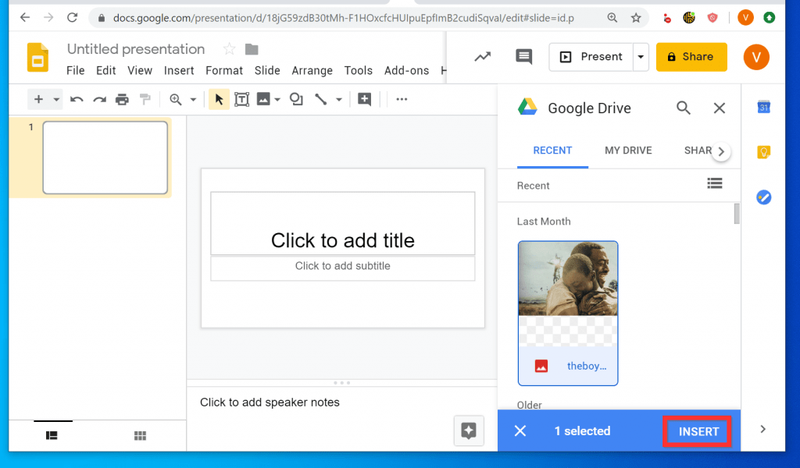Click to add title placeholder
This screenshot has height=468, width=800.
pos(342,224)
